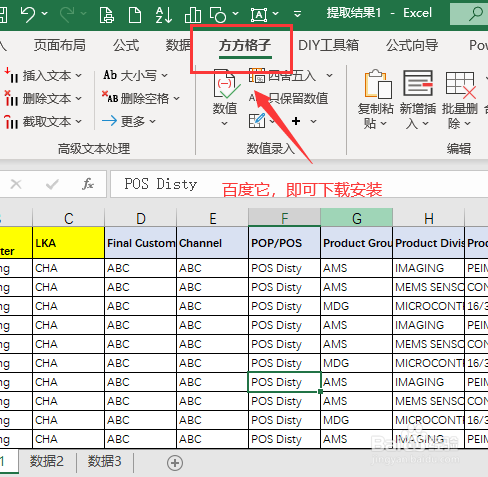The image size is (488, 477).
Task: Open Customize Quick Access Toolbar dropdown
Action: point(298,14)
